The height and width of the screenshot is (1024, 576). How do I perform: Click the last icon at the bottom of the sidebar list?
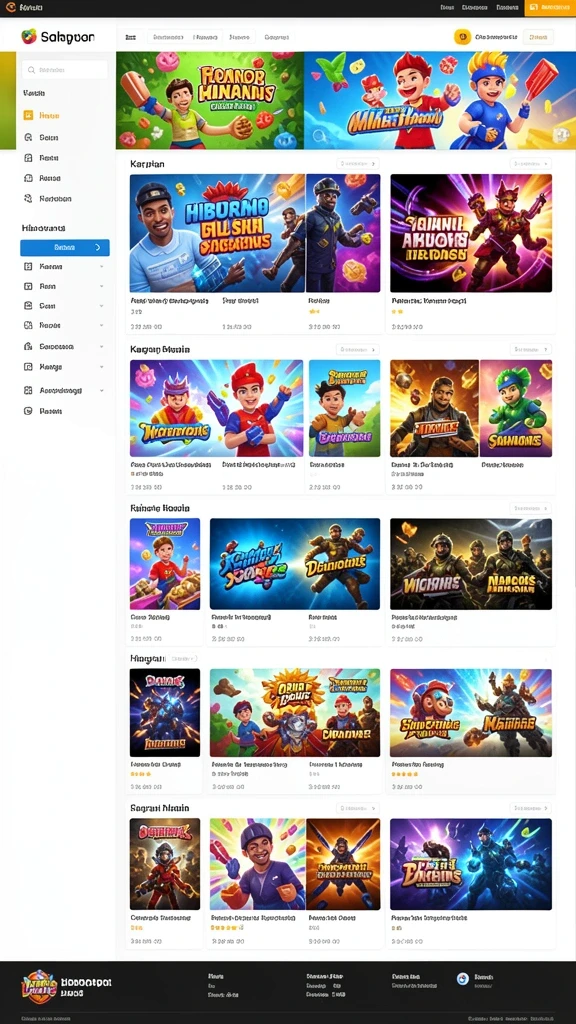(x=28, y=411)
